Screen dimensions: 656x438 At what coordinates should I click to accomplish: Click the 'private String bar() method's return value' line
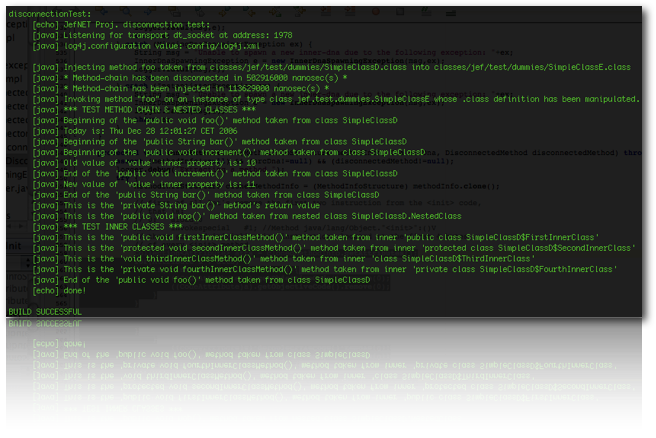[176, 205]
